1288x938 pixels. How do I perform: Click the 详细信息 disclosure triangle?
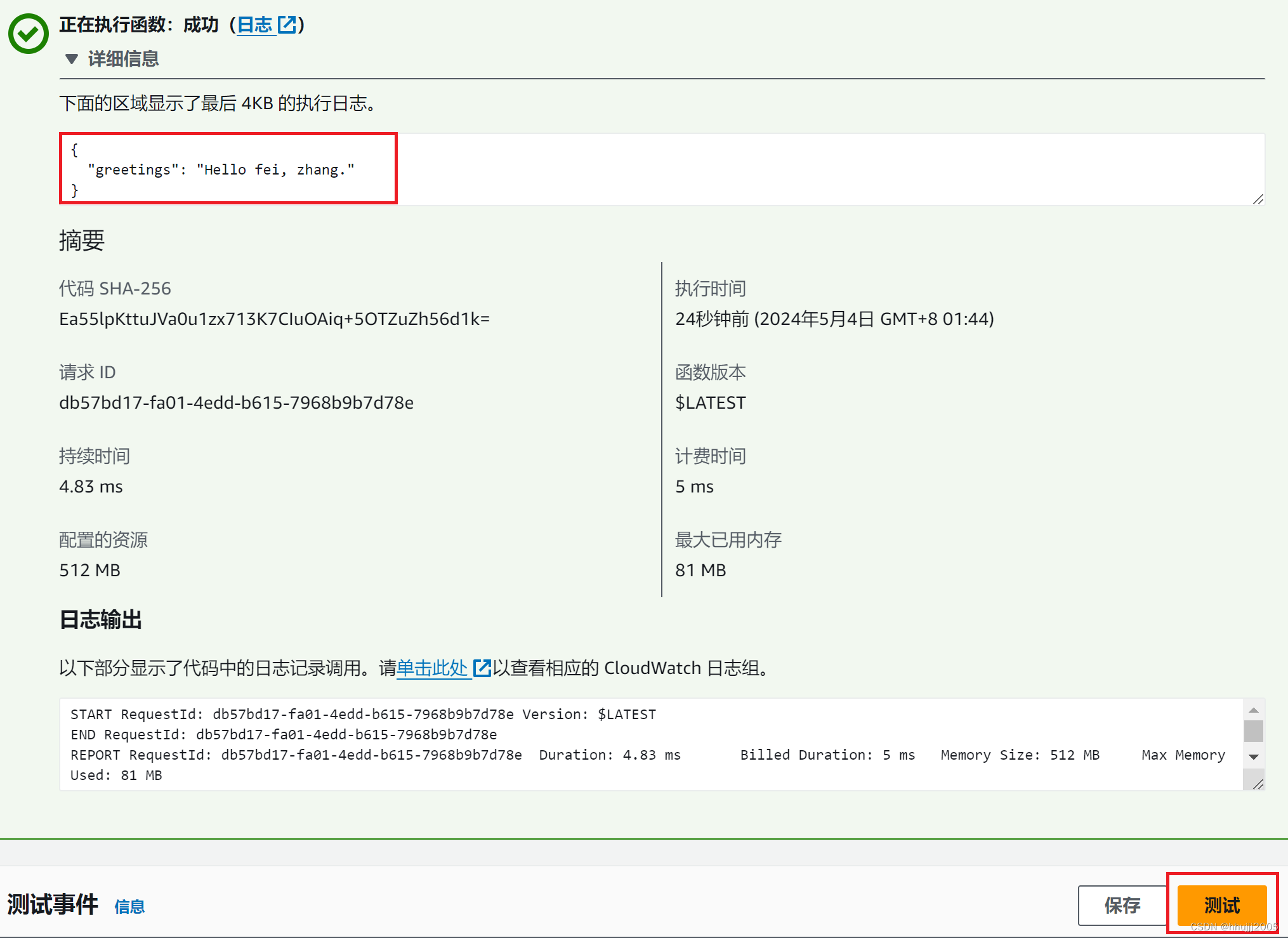[x=72, y=59]
